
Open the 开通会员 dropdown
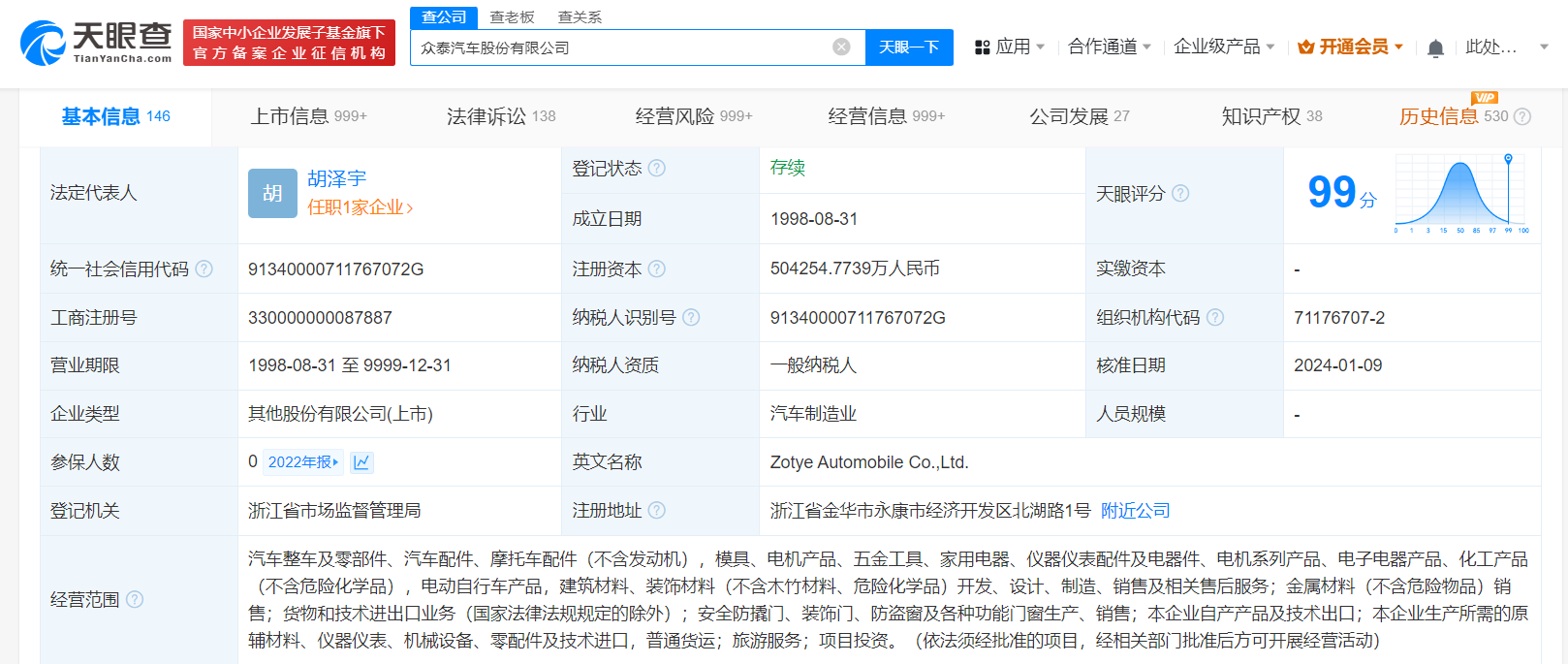coord(1351,47)
